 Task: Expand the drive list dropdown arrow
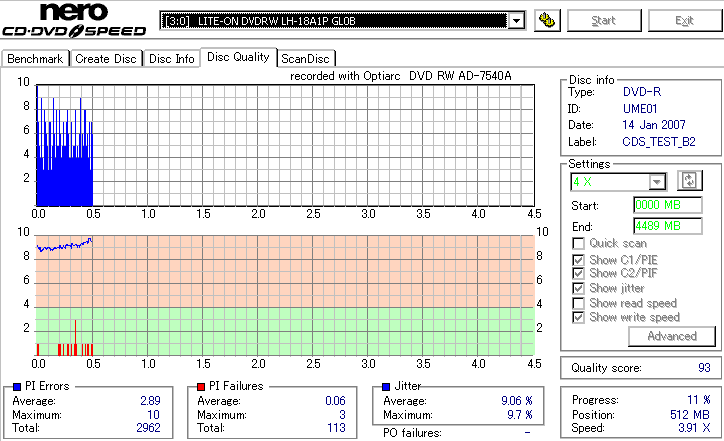tap(516, 21)
